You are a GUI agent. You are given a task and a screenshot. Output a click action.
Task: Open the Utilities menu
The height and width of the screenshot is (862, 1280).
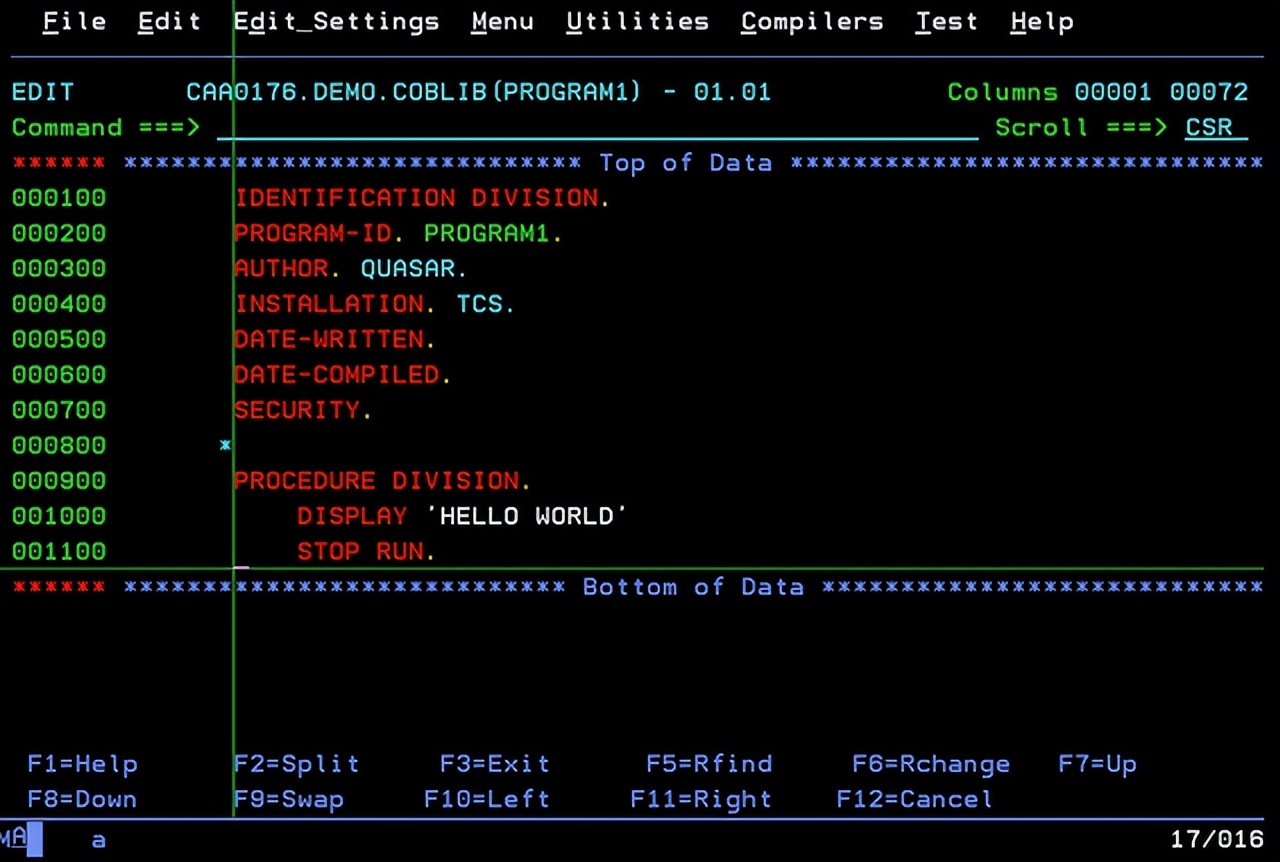coord(637,21)
